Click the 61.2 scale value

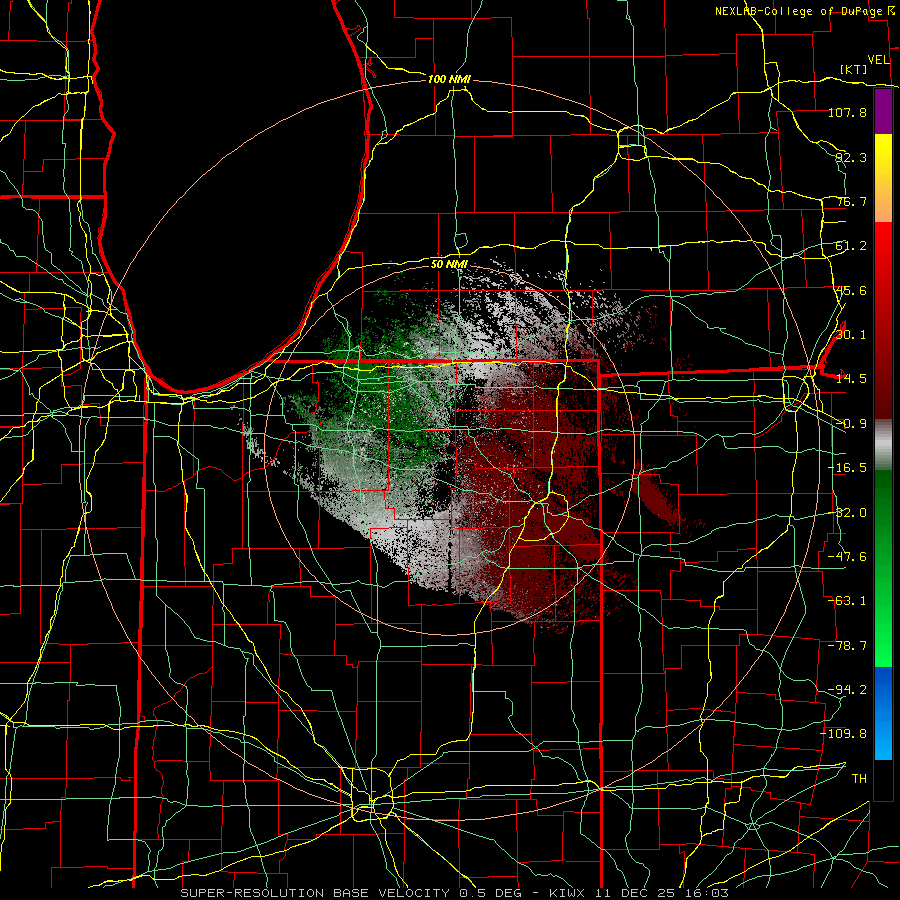(851, 246)
